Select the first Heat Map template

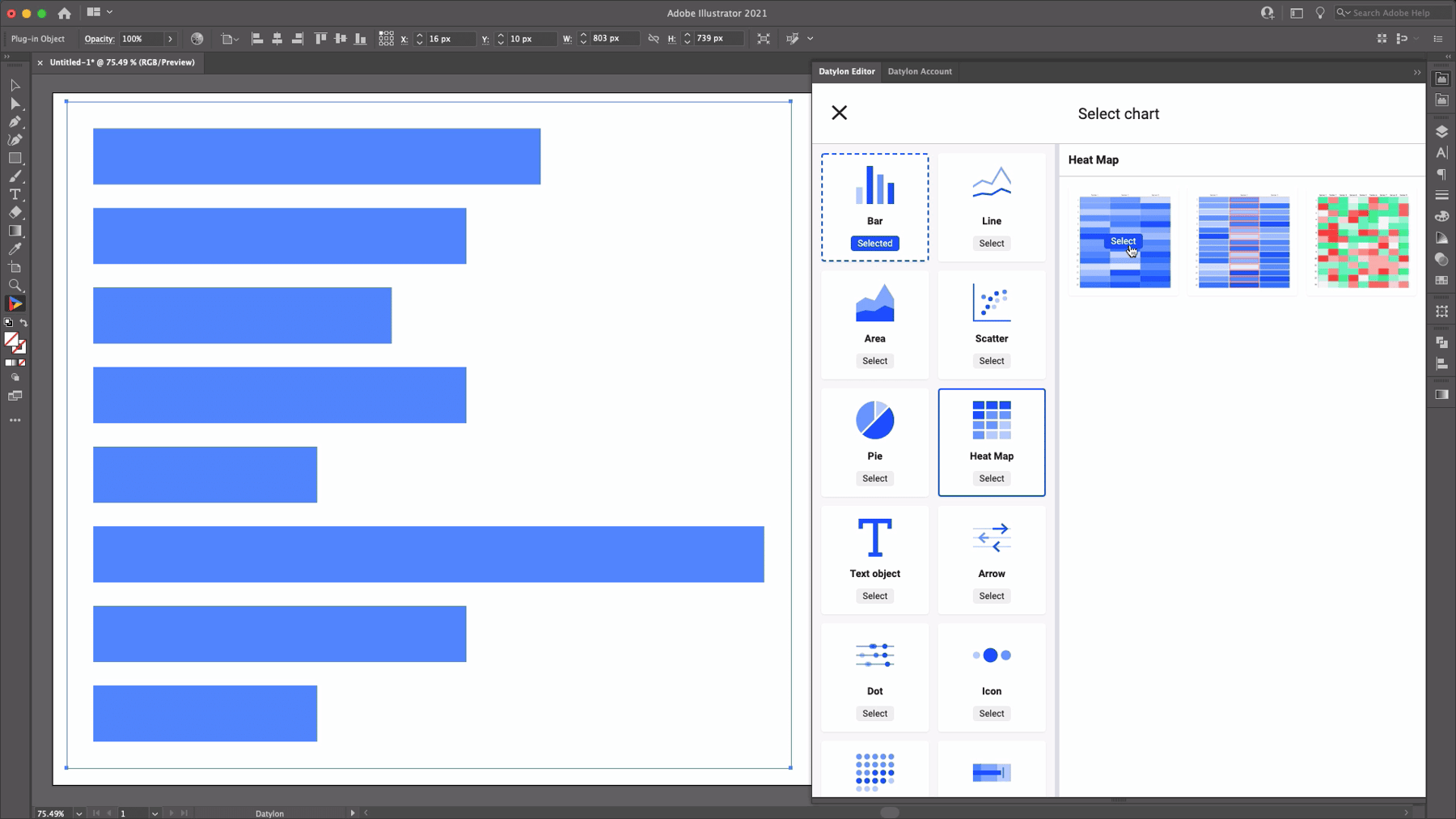coord(1124,241)
